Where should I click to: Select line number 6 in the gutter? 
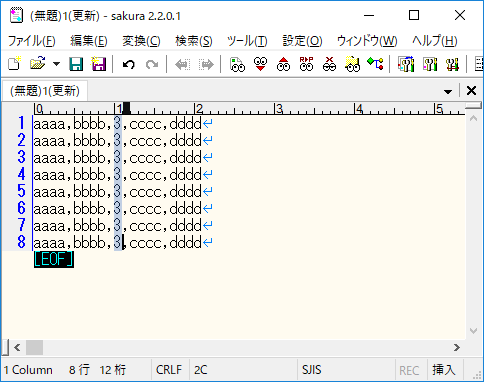point(21,208)
